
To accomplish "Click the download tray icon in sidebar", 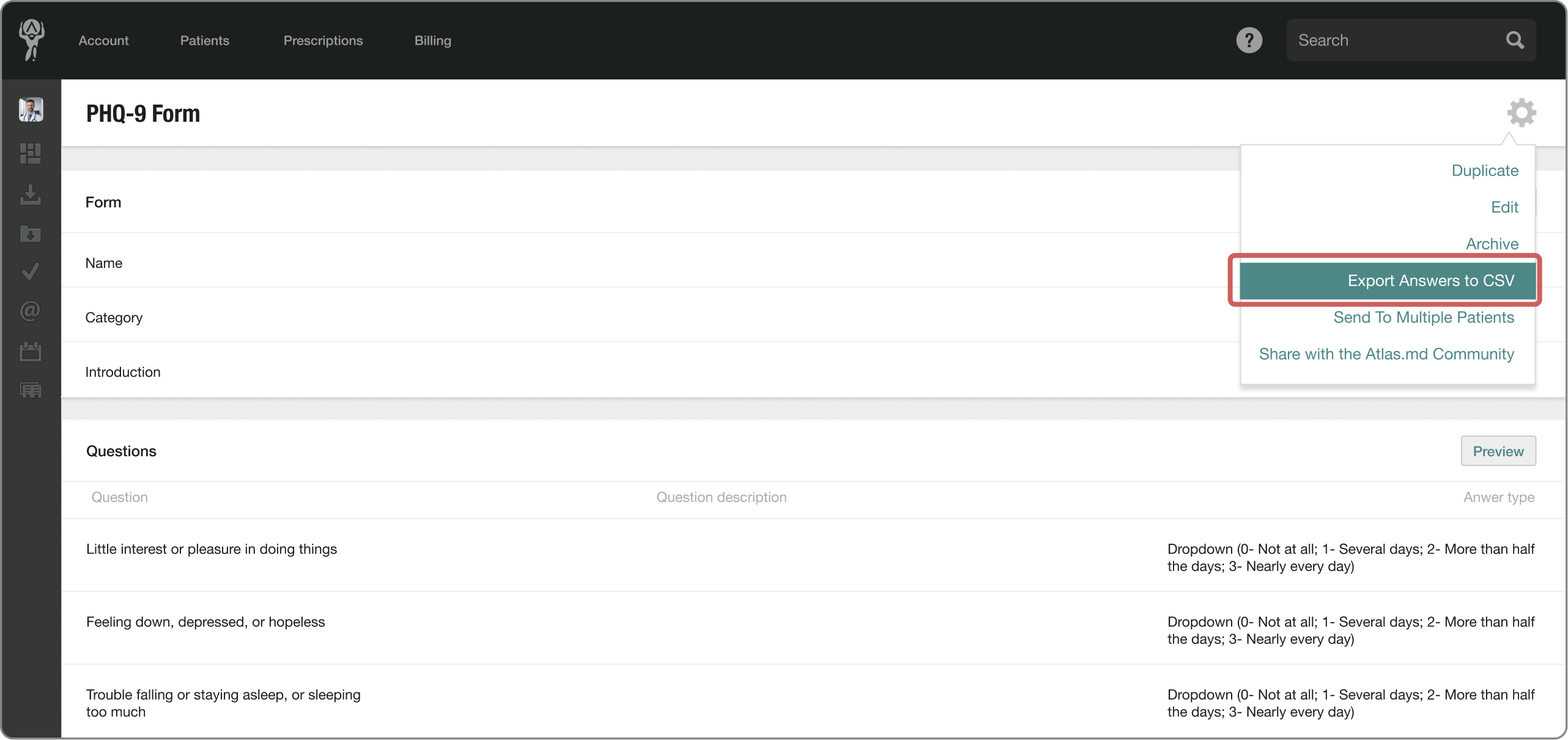I will pyautogui.click(x=31, y=194).
